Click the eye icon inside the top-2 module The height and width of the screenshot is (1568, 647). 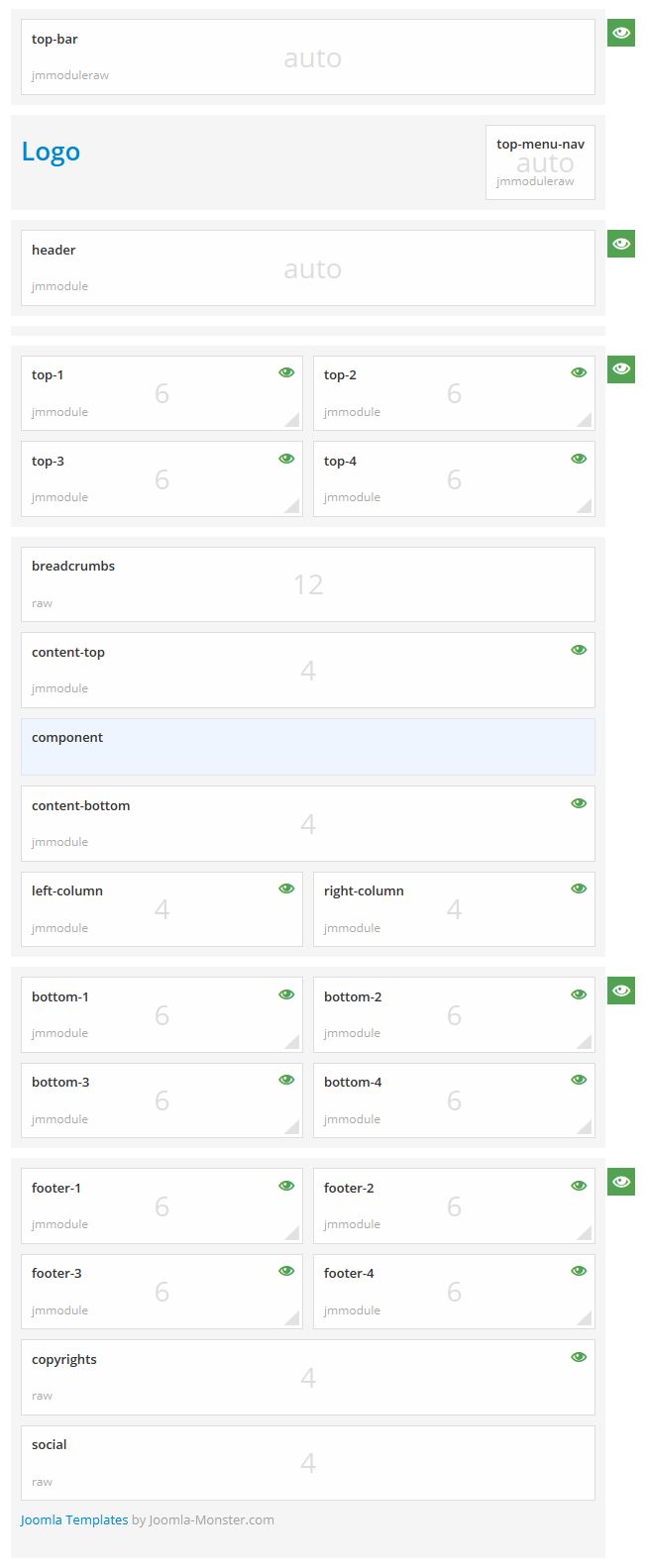(578, 371)
